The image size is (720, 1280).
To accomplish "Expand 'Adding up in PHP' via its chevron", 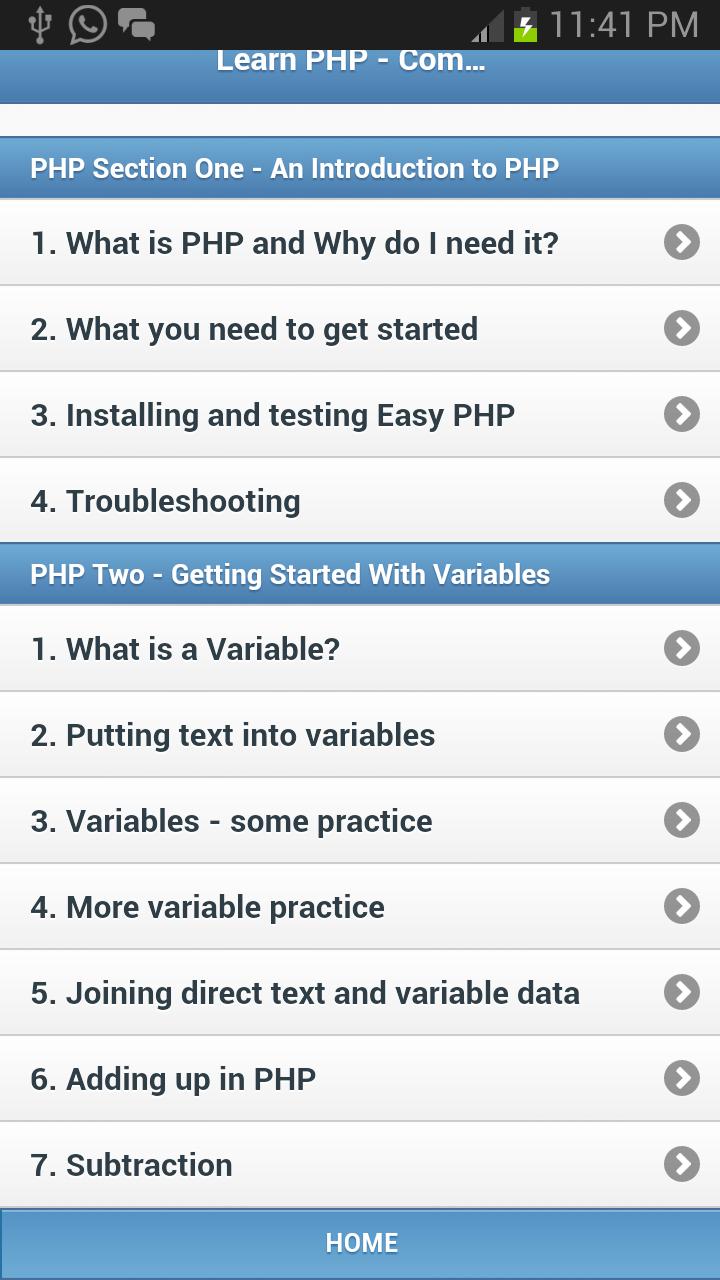I will [x=681, y=1078].
